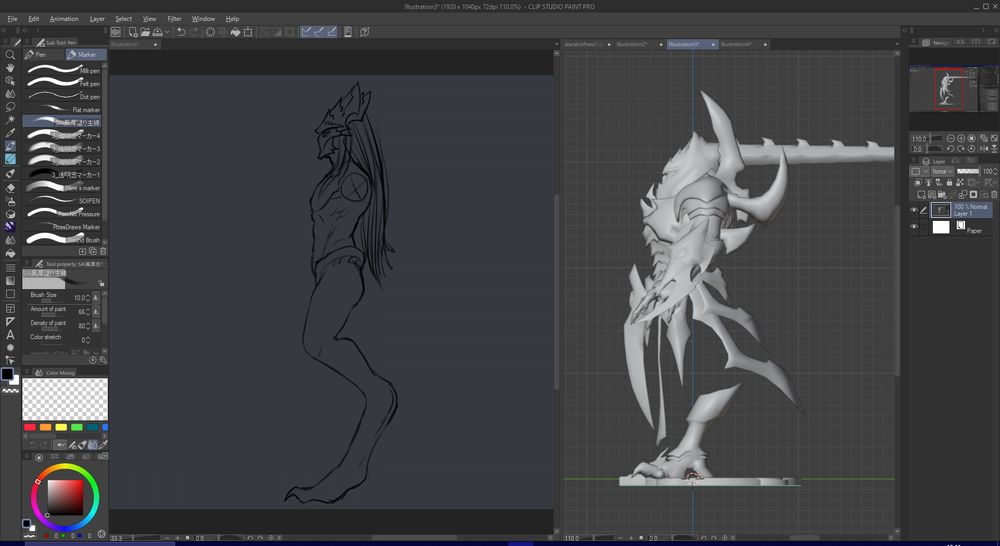Click the Open file icon
1000x546 pixels.
click(x=145, y=32)
